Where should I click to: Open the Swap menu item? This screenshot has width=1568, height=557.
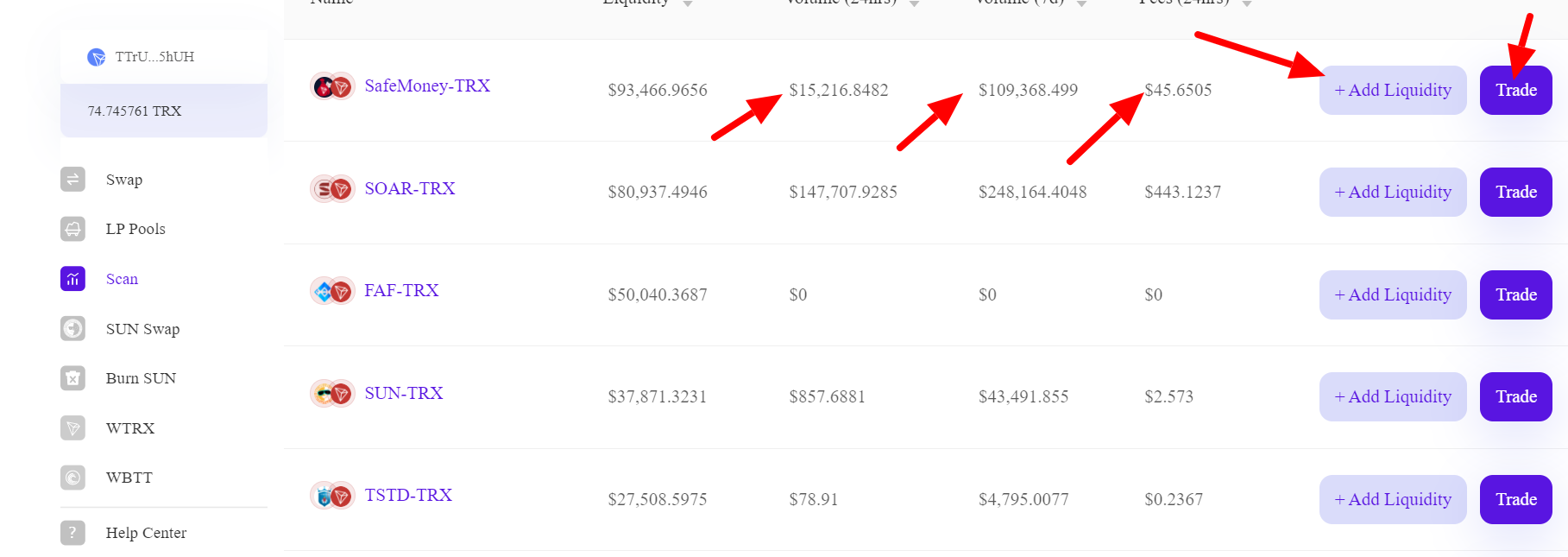[x=124, y=180]
